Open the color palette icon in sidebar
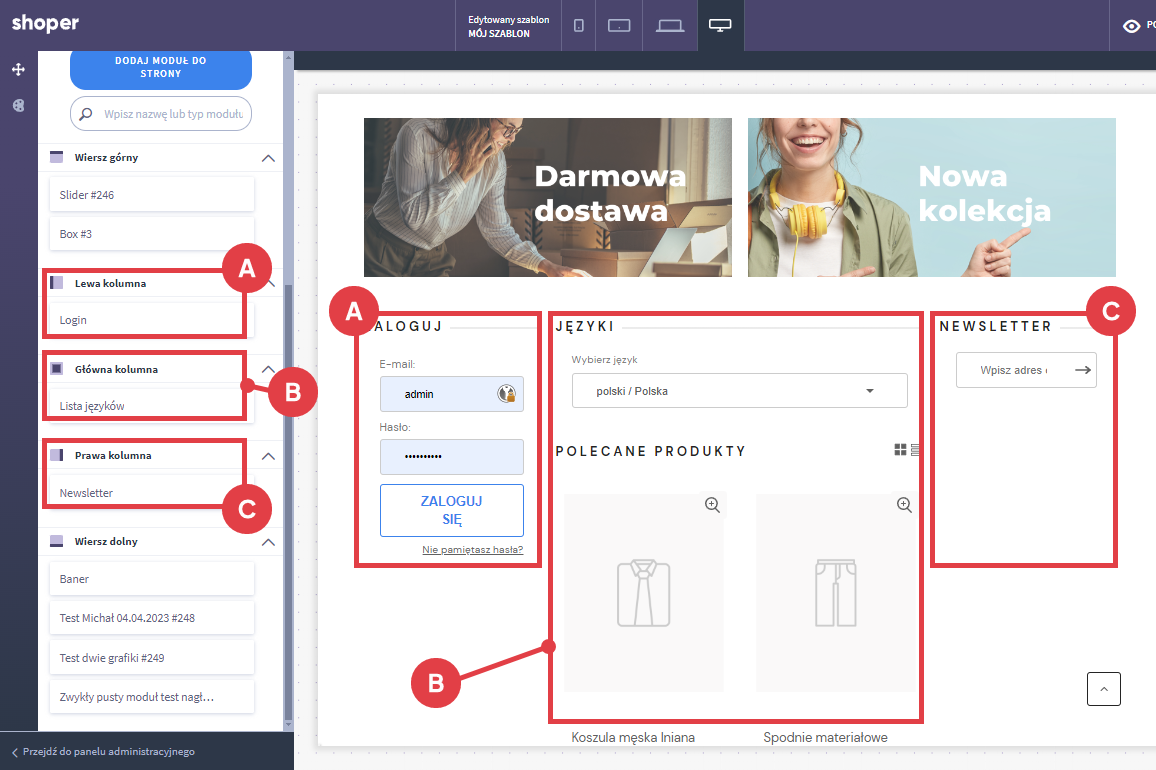 pyautogui.click(x=18, y=106)
